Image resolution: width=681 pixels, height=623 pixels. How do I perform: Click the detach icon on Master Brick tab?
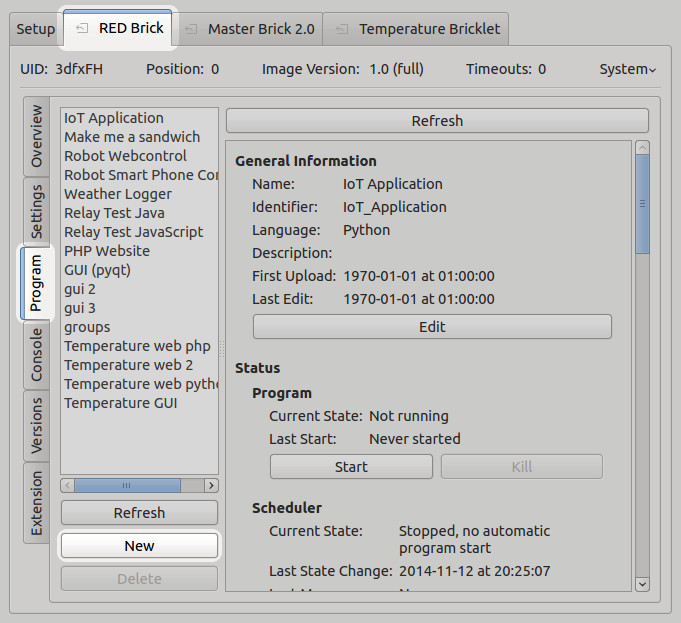[191, 29]
